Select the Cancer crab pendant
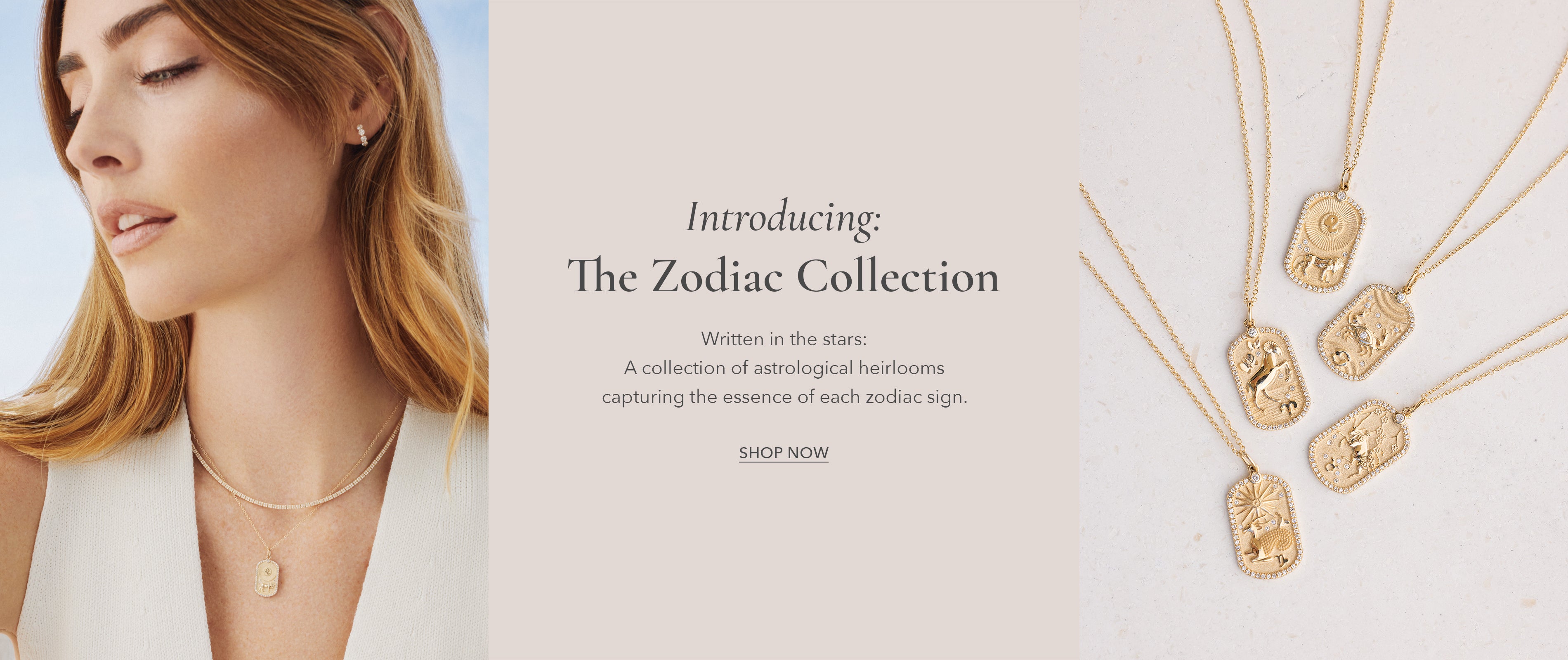This screenshot has width=1568, height=660. (x=1365, y=333)
